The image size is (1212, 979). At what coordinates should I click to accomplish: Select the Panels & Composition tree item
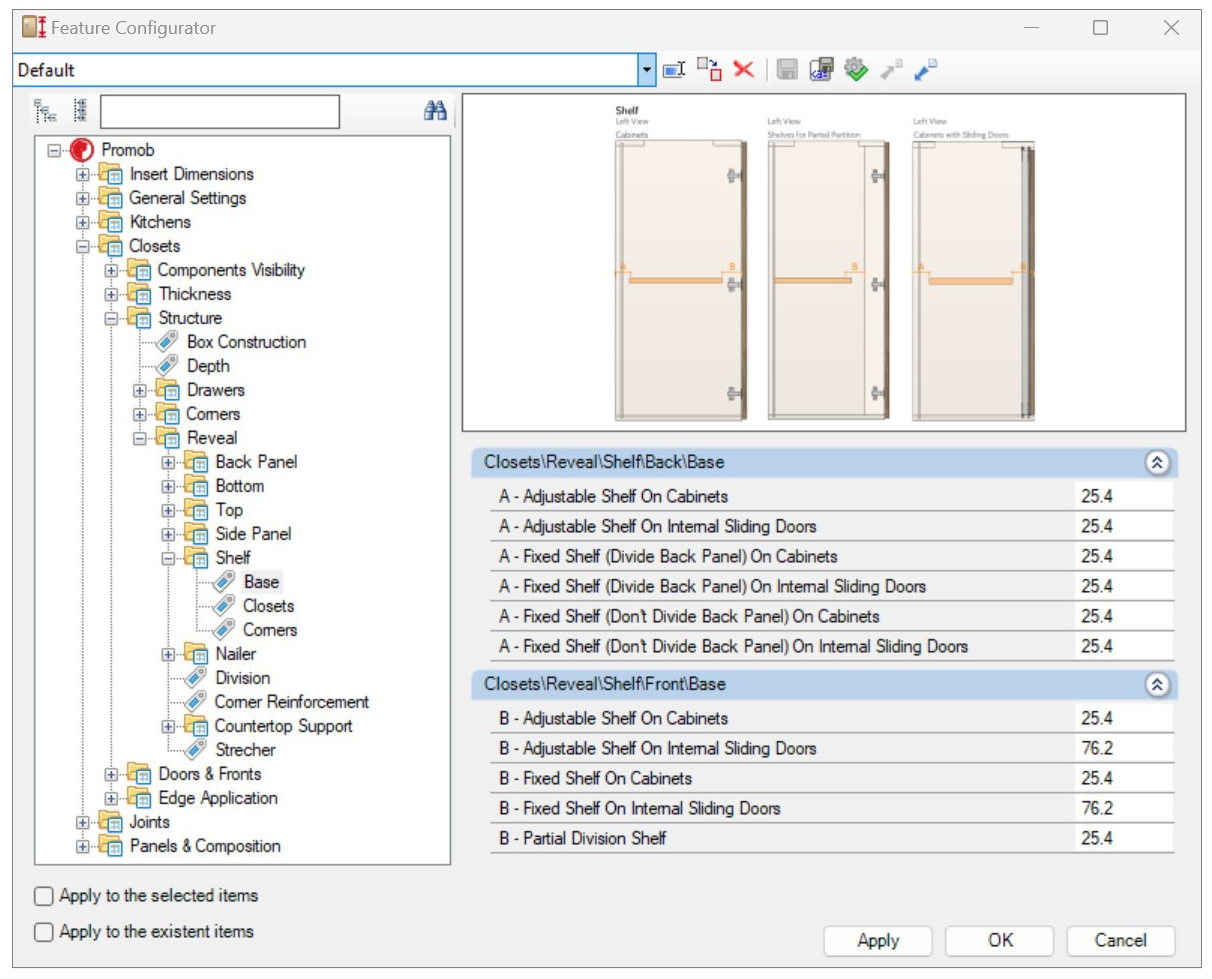tap(205, 846)
